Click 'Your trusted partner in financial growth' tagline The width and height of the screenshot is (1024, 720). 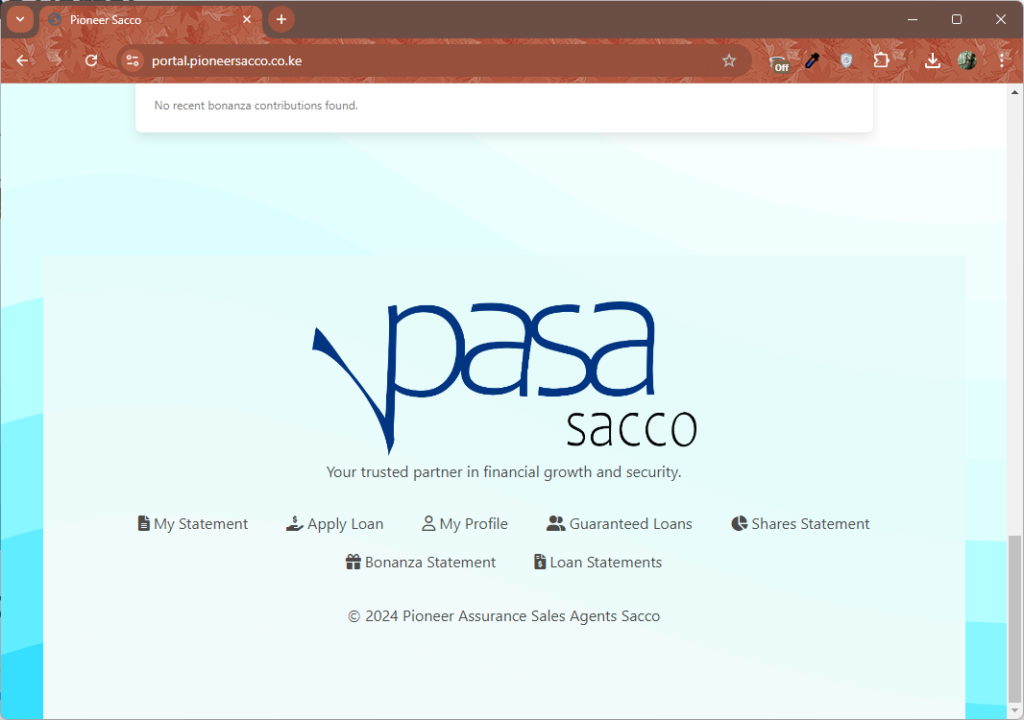[x=504, y=472]
